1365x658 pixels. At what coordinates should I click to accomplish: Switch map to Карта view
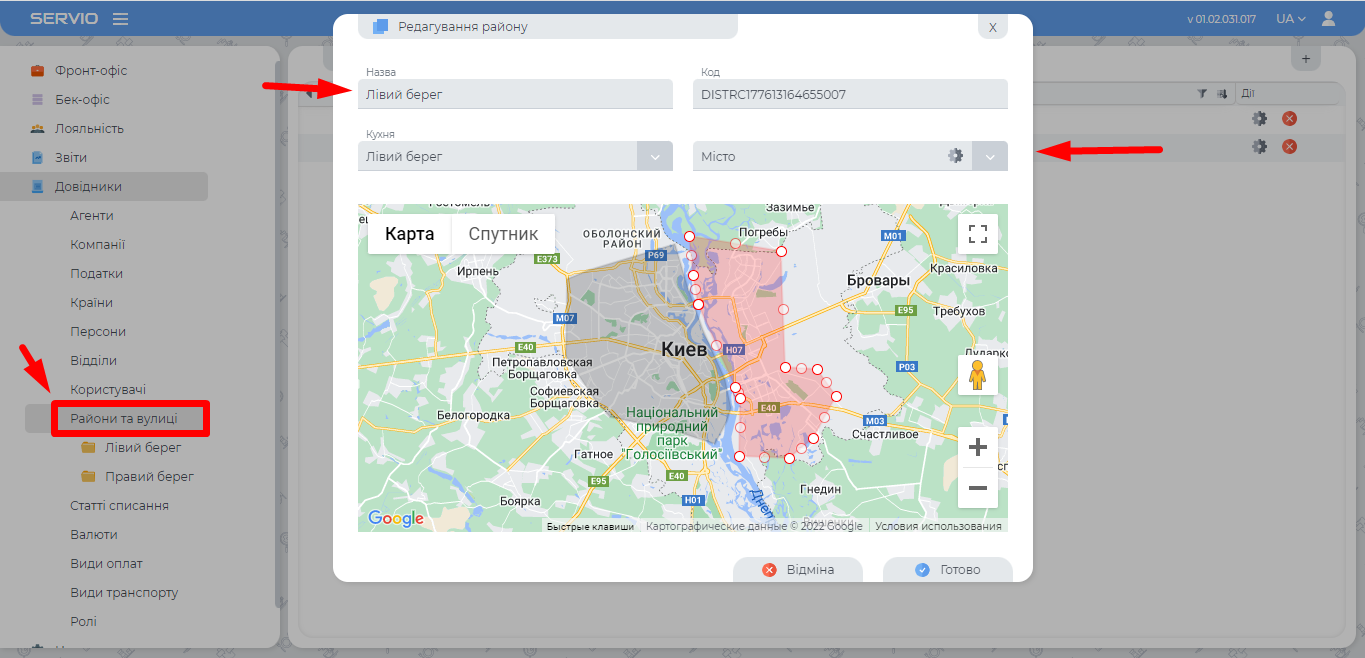pos(410,234)
